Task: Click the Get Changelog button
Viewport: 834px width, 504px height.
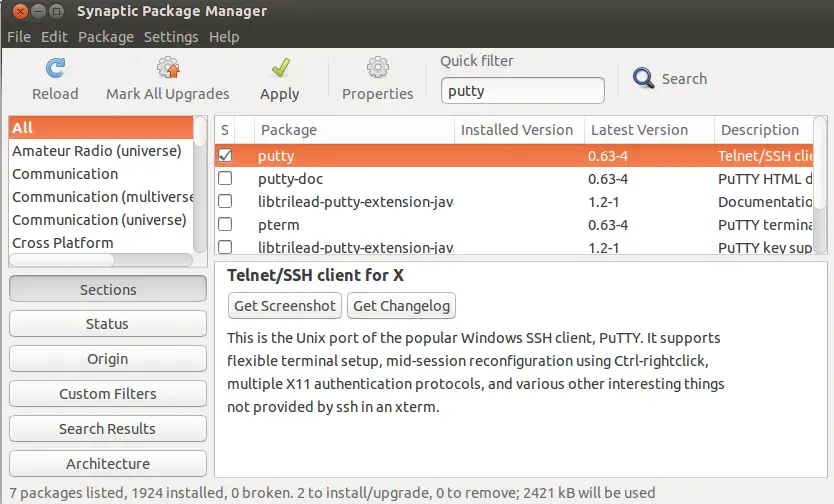Action: (401, 306)
